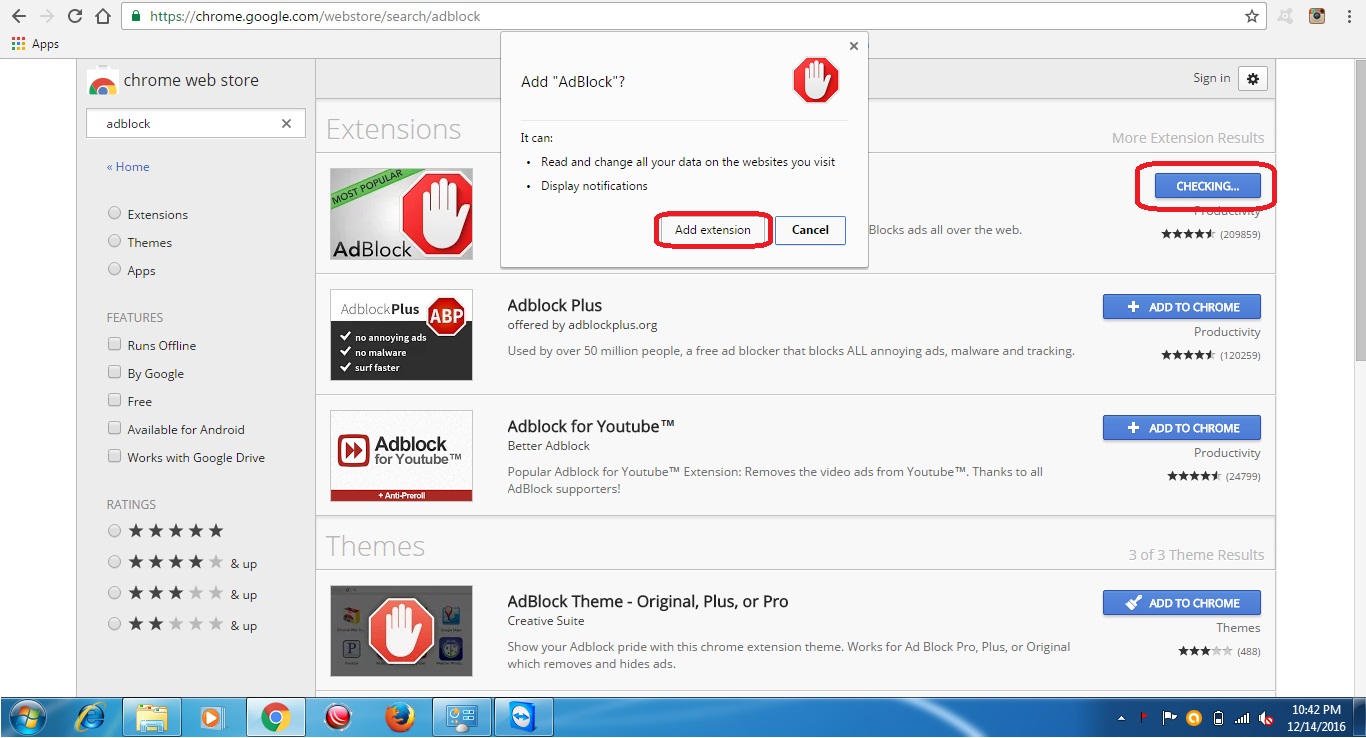
Task: Select the Apps radio filter
Action: [x=114, y=269]
